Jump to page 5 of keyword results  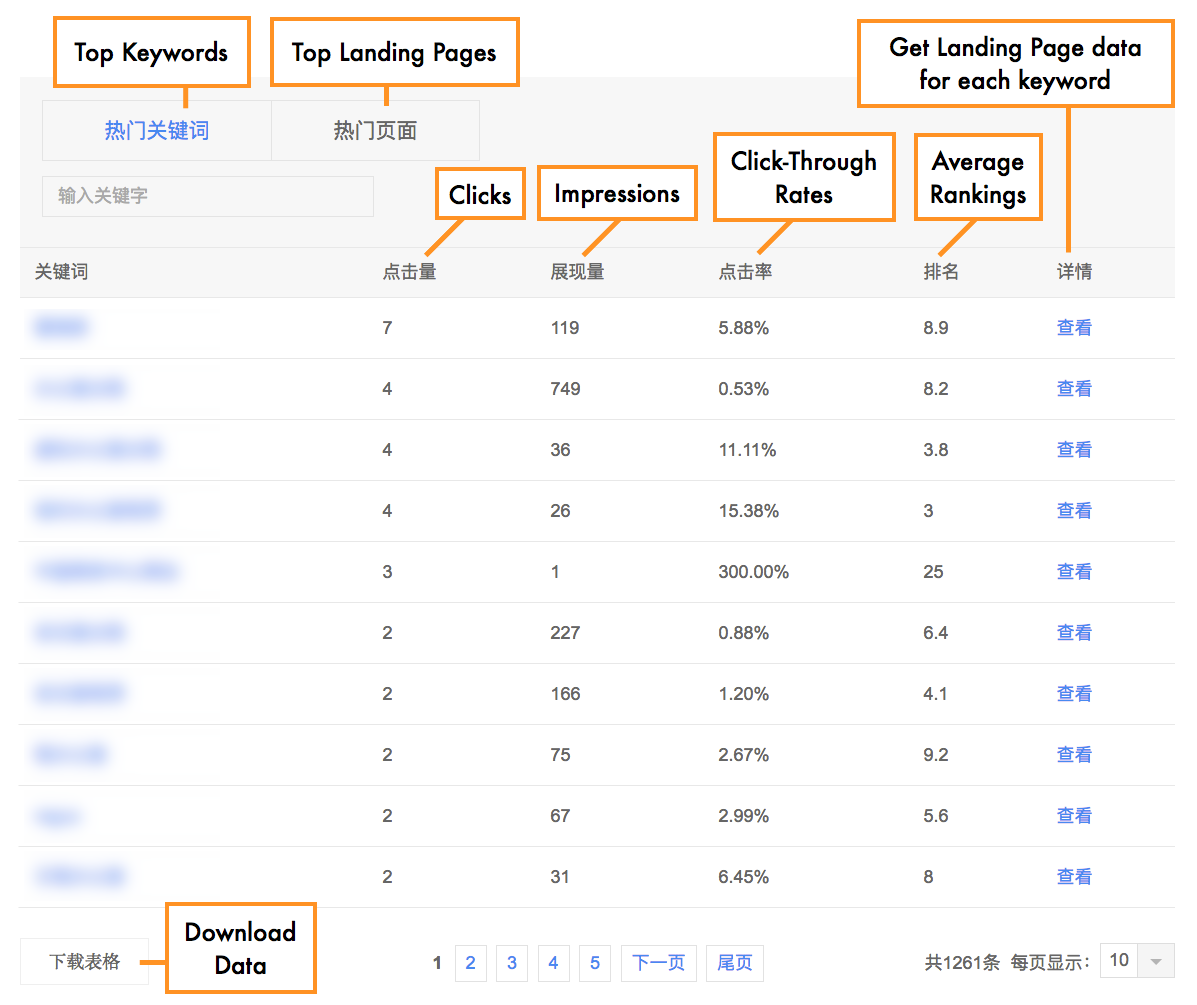tap(594, 963)
